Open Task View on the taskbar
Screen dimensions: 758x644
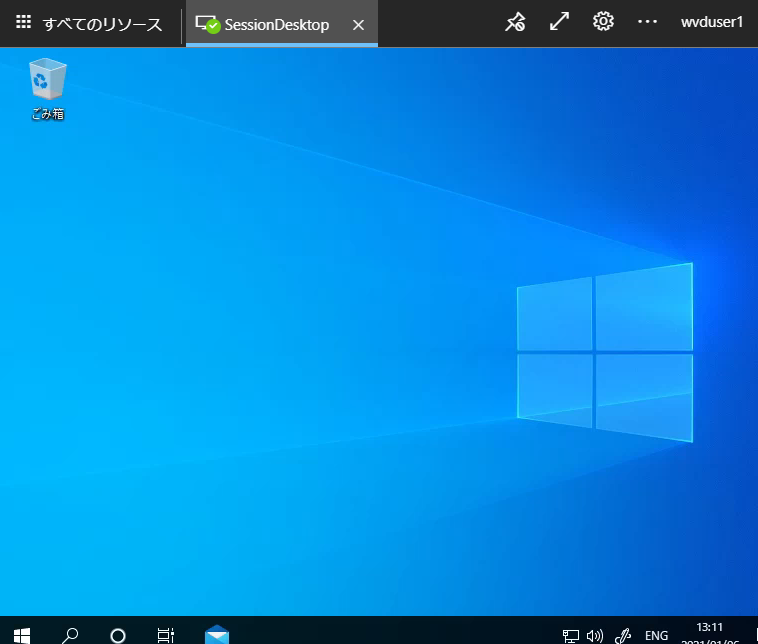pyautogui.click(x=166, y=635)
